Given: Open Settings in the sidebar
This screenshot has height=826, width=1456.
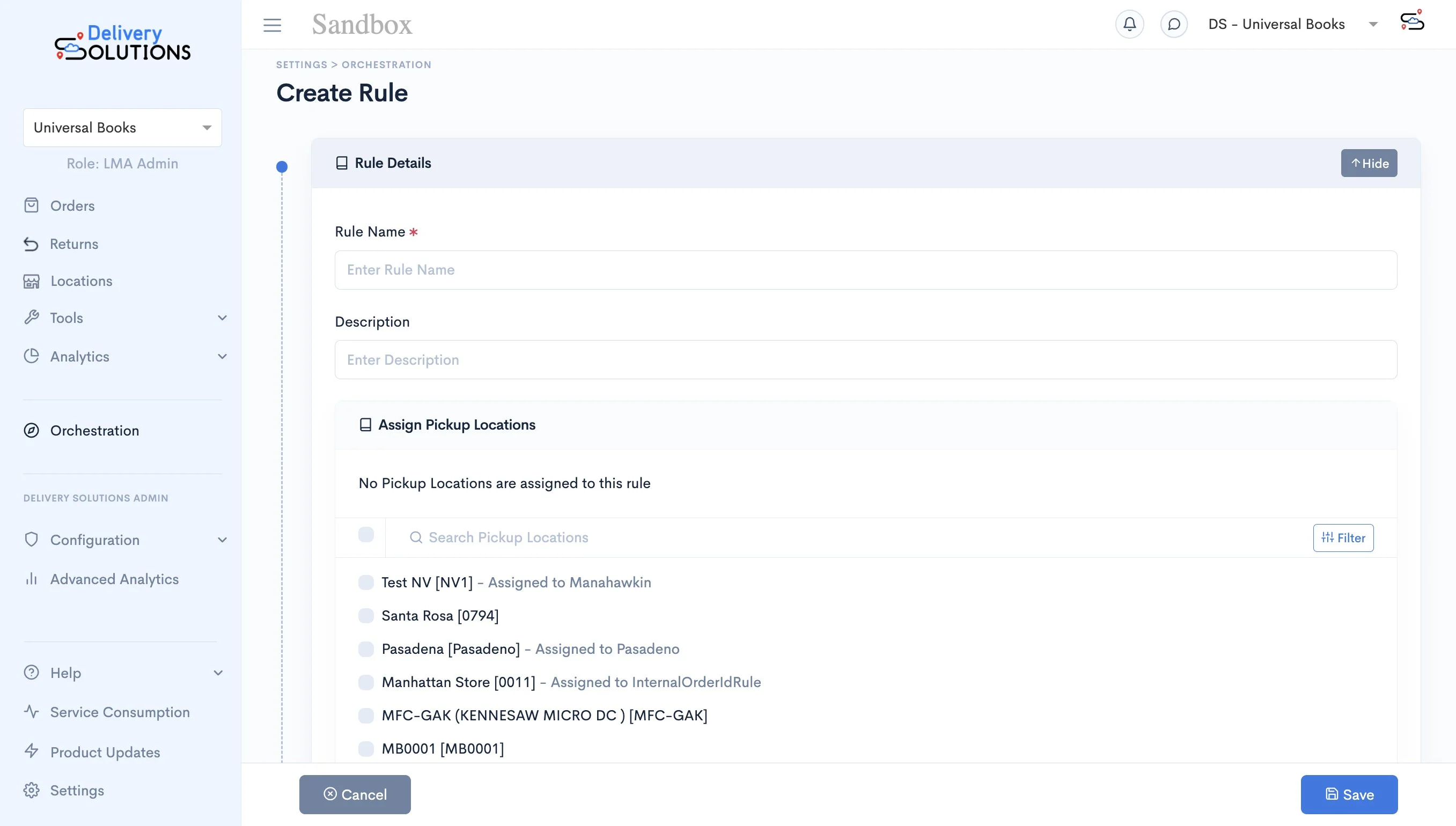Looking at the screenshot, I should 77,790.
